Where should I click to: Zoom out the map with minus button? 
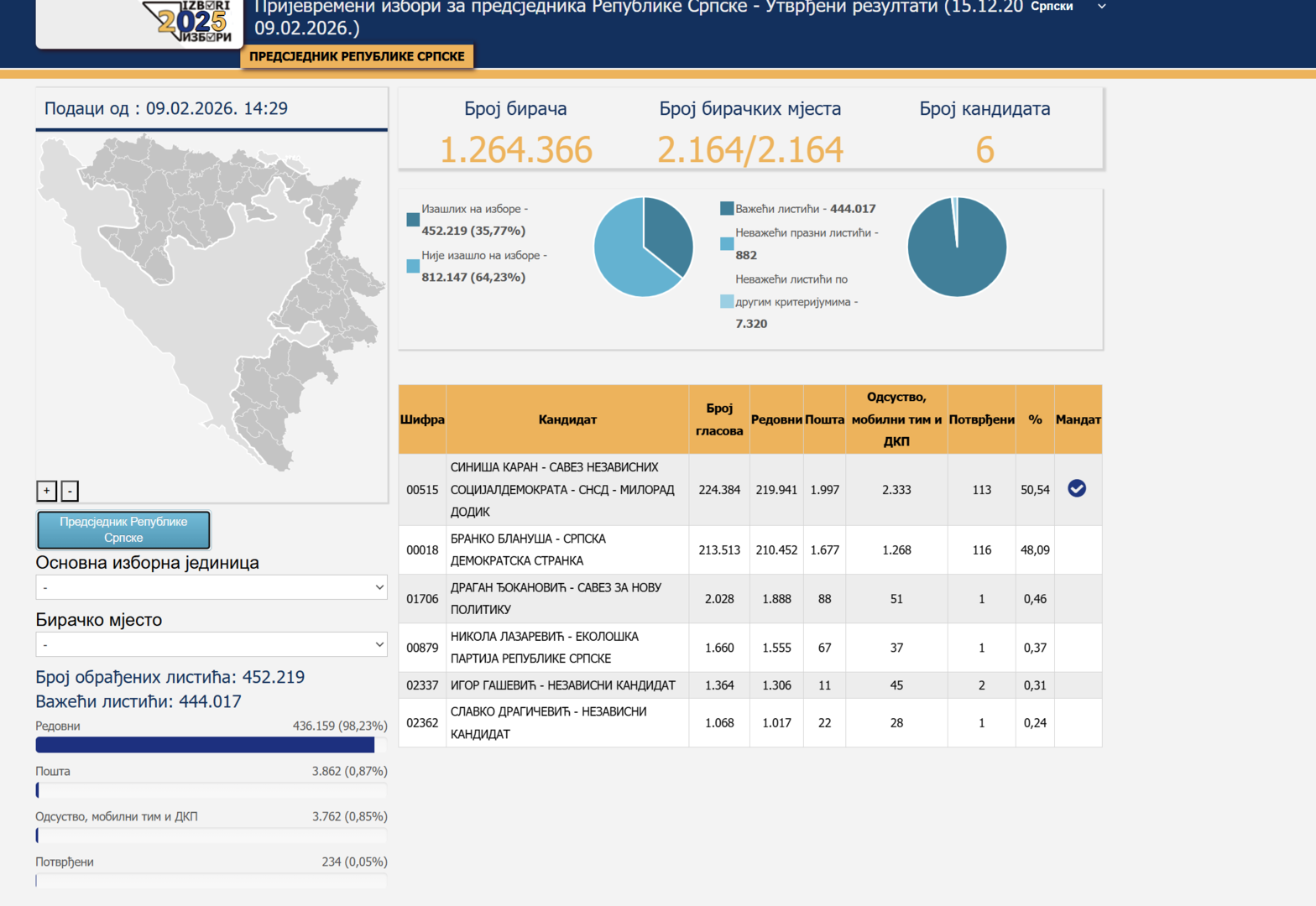70,491
